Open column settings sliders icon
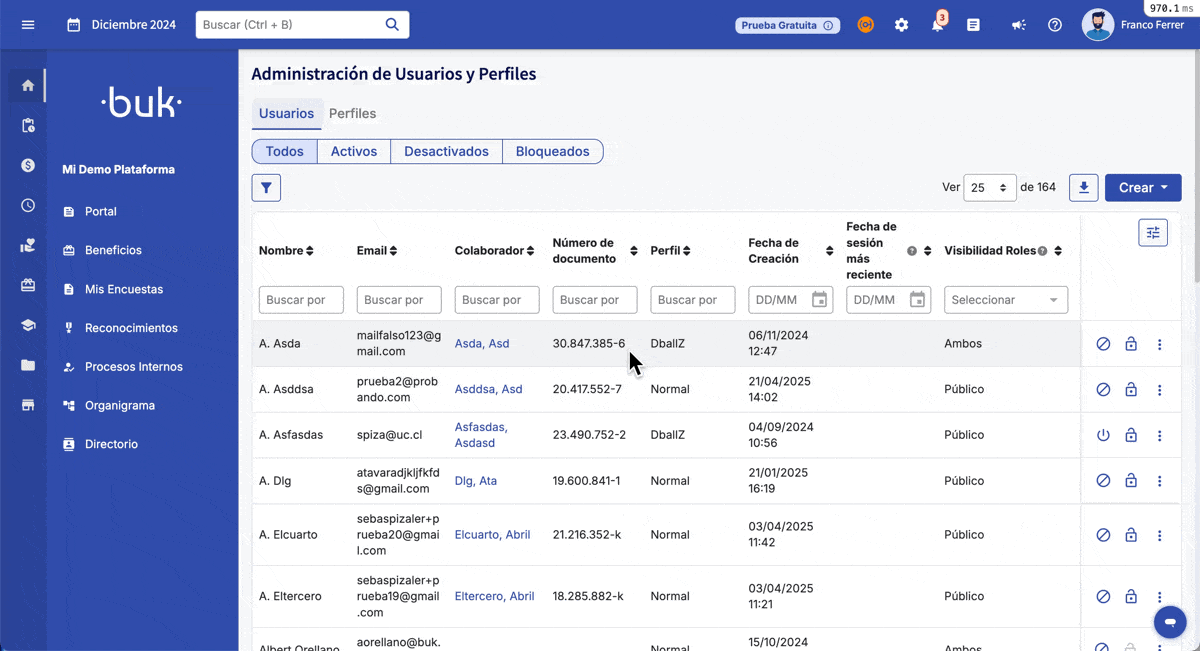 click(1152, 232)
